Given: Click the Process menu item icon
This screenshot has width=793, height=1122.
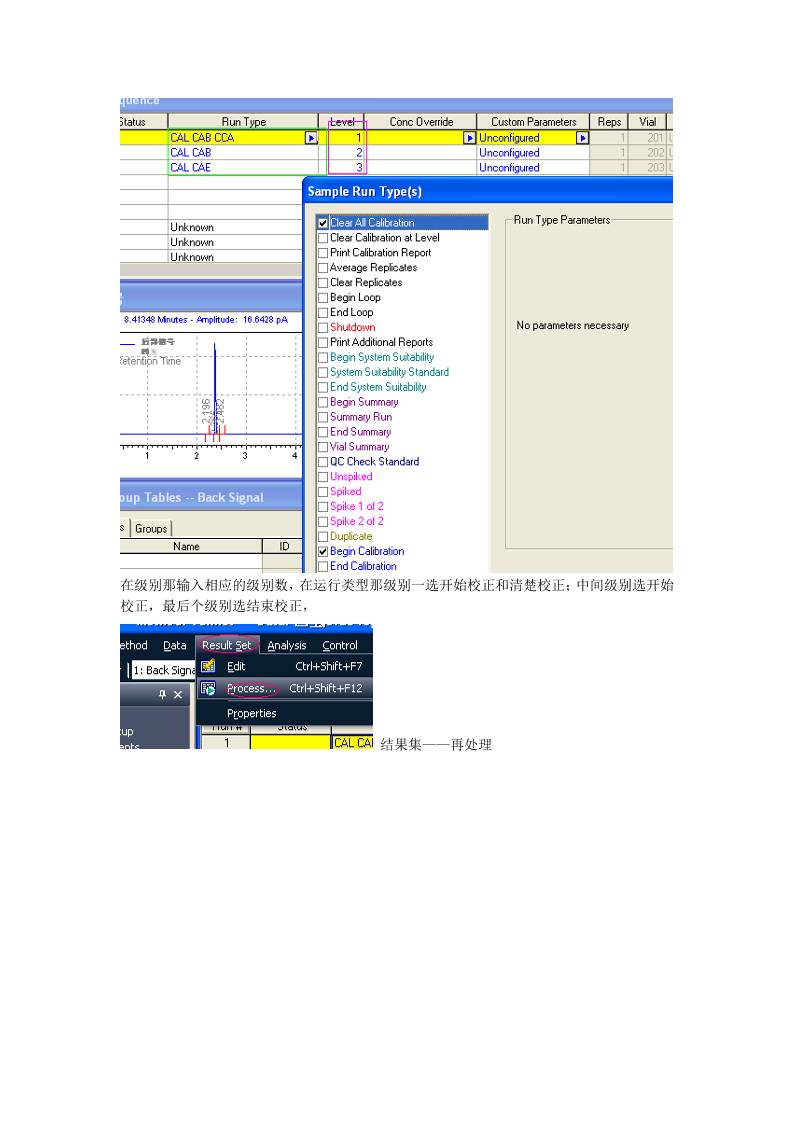Looking at the screenshot, I should click(x=208, y=689).
